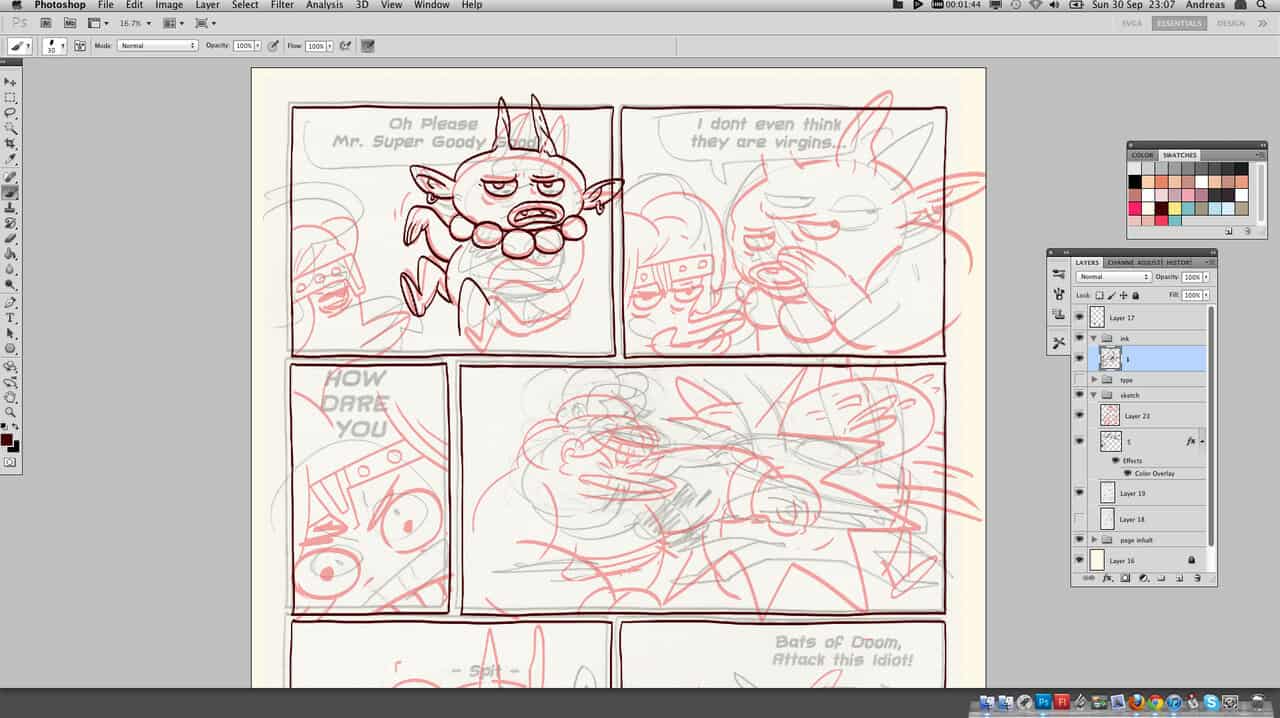1280x718 pixels.
Task: Open the brush Mode dropdown
Action: tap(158, 46)
